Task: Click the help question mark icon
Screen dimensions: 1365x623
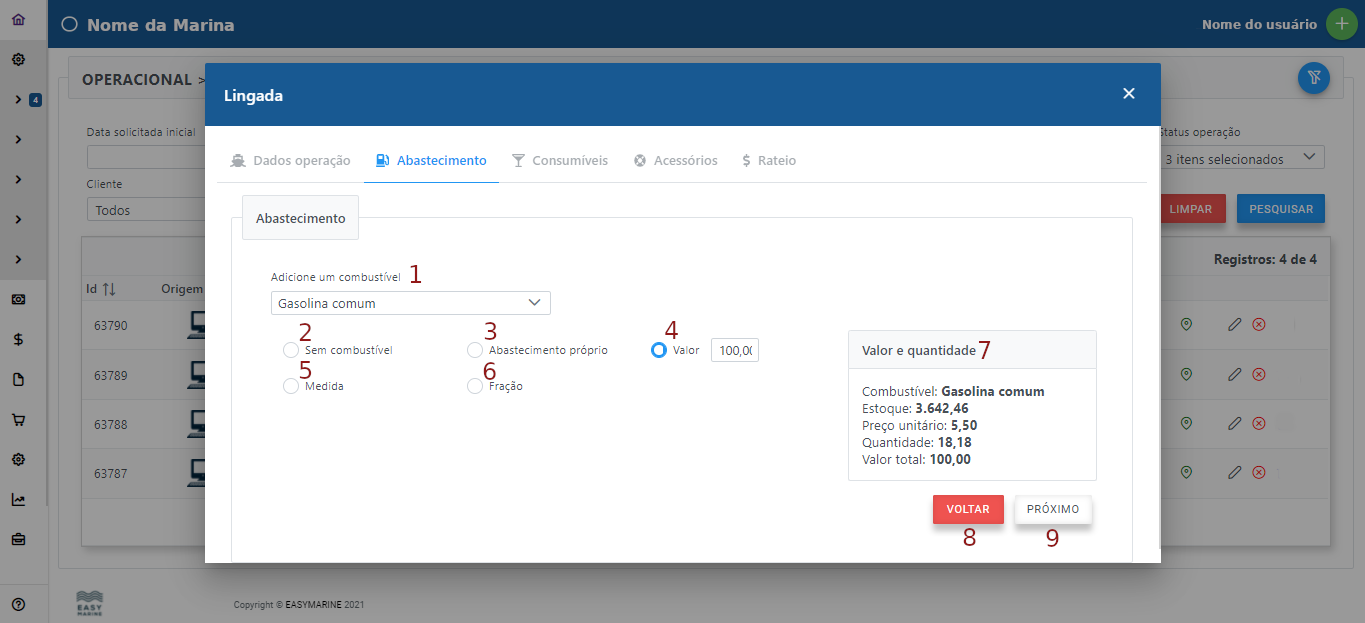Action: pyautogui.click(x=18, y=604)
